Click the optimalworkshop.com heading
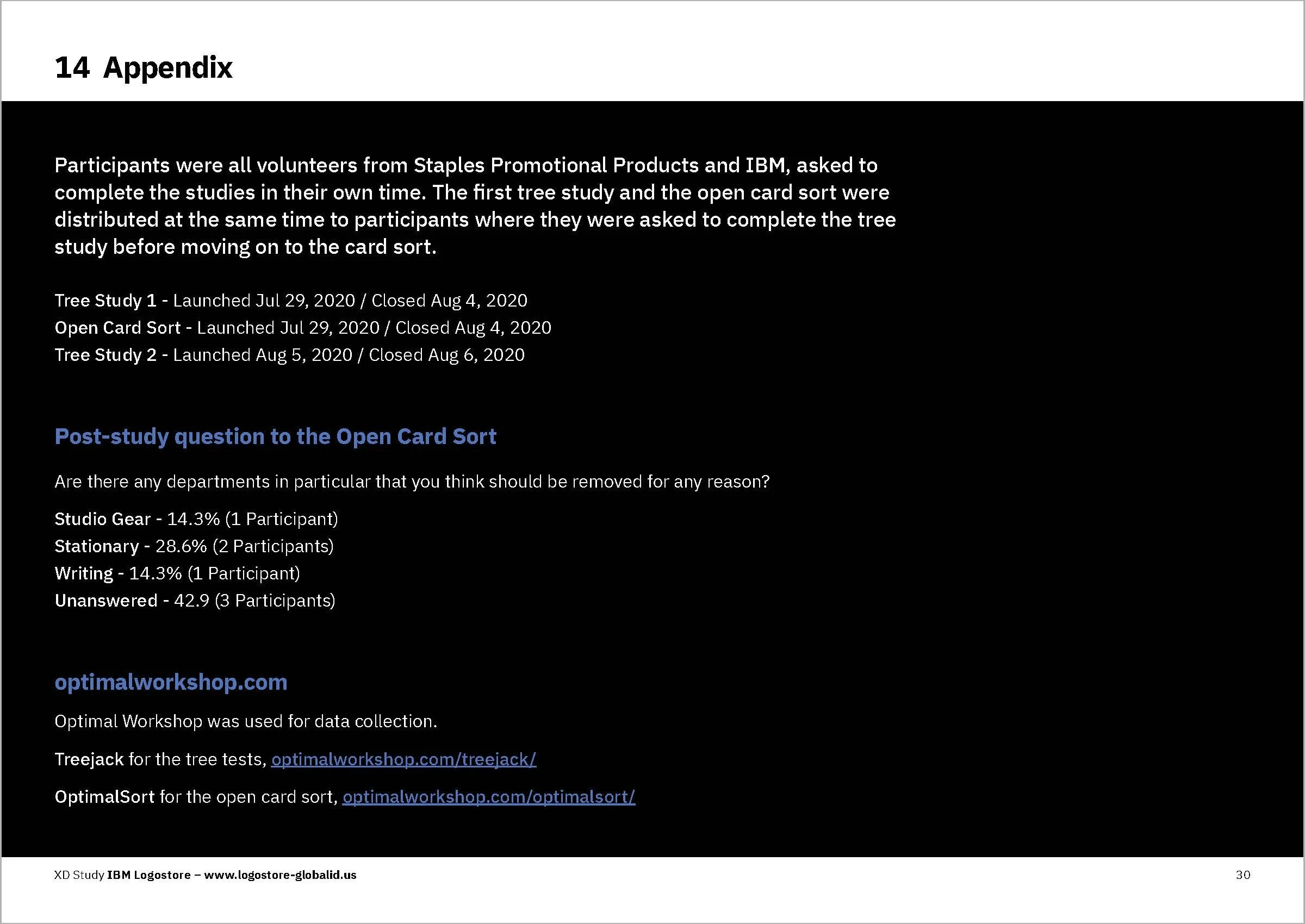This screenshot has height=924, width=1305. point(171,682)
